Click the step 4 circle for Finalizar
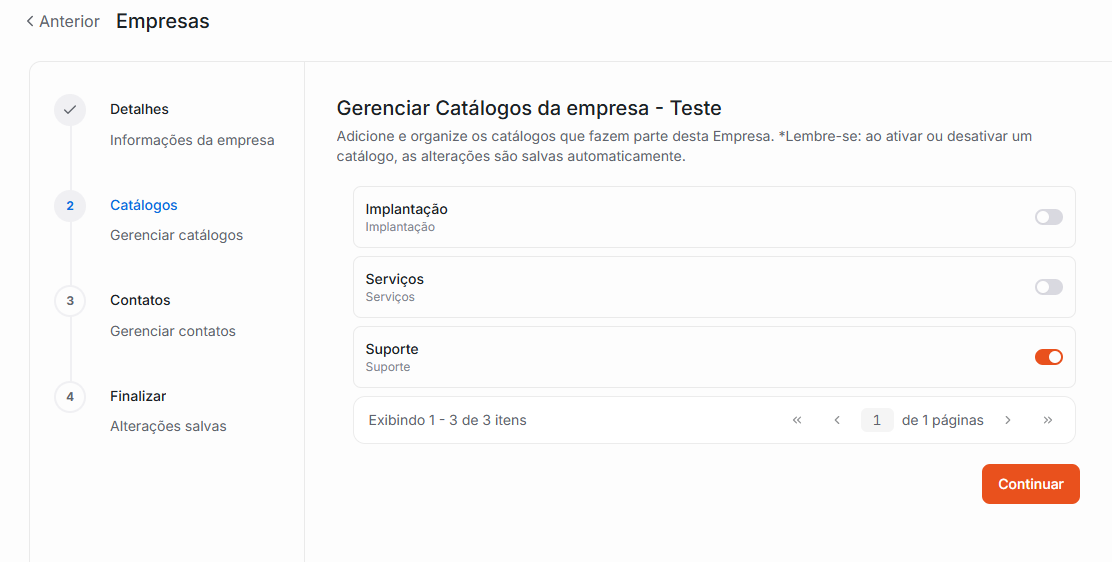Image resolution: width=1112 pixels, height=562 pixels. click(70, 397)
